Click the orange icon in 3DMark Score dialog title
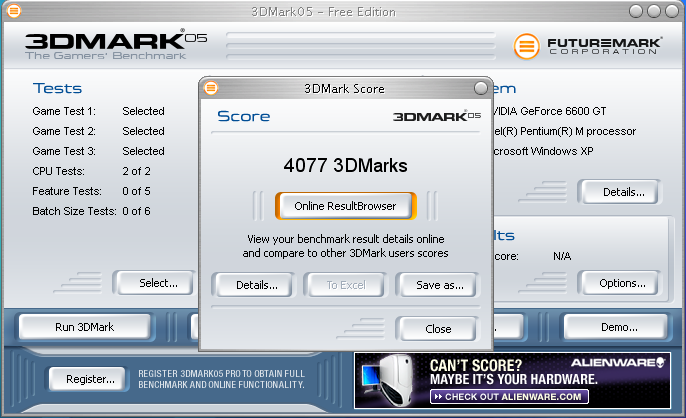 (211, 88)
